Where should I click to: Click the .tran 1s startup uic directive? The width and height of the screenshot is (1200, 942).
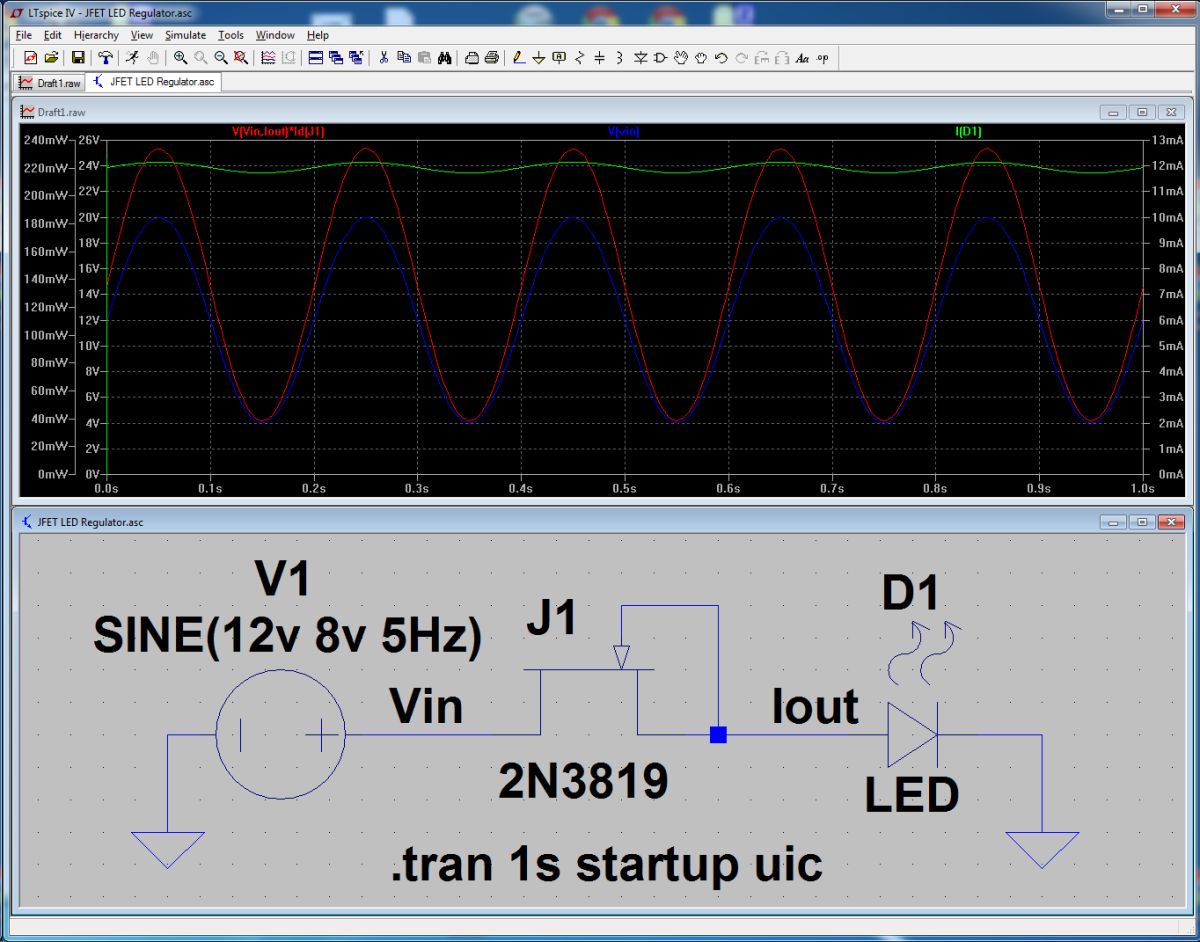607,864
